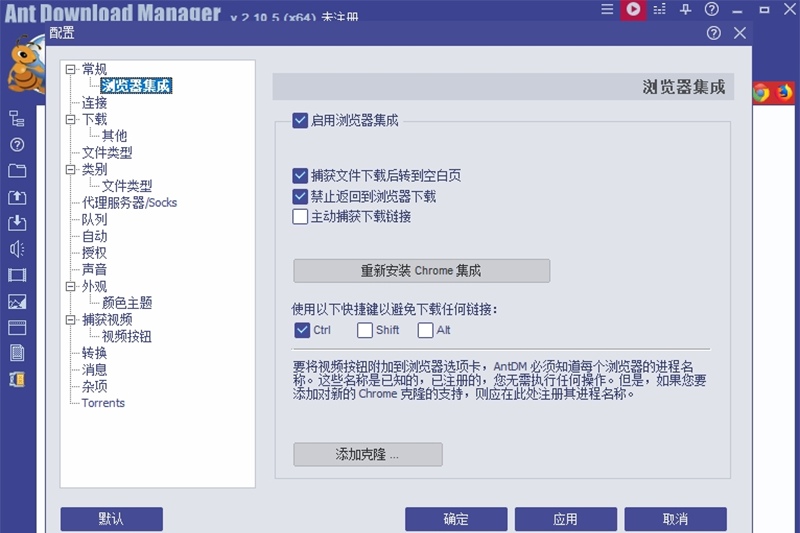Screen dimensions: 800x533
Task: Toggle 捕获文件下载后转到空白页 checkbox
Action: [x=300, y=176]
